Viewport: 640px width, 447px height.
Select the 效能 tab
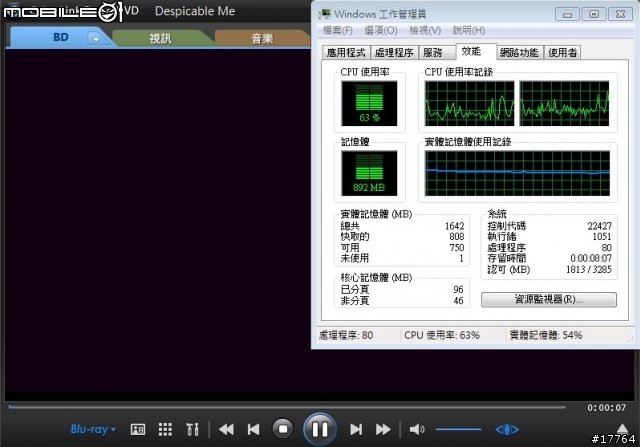(x=476, y=51)
